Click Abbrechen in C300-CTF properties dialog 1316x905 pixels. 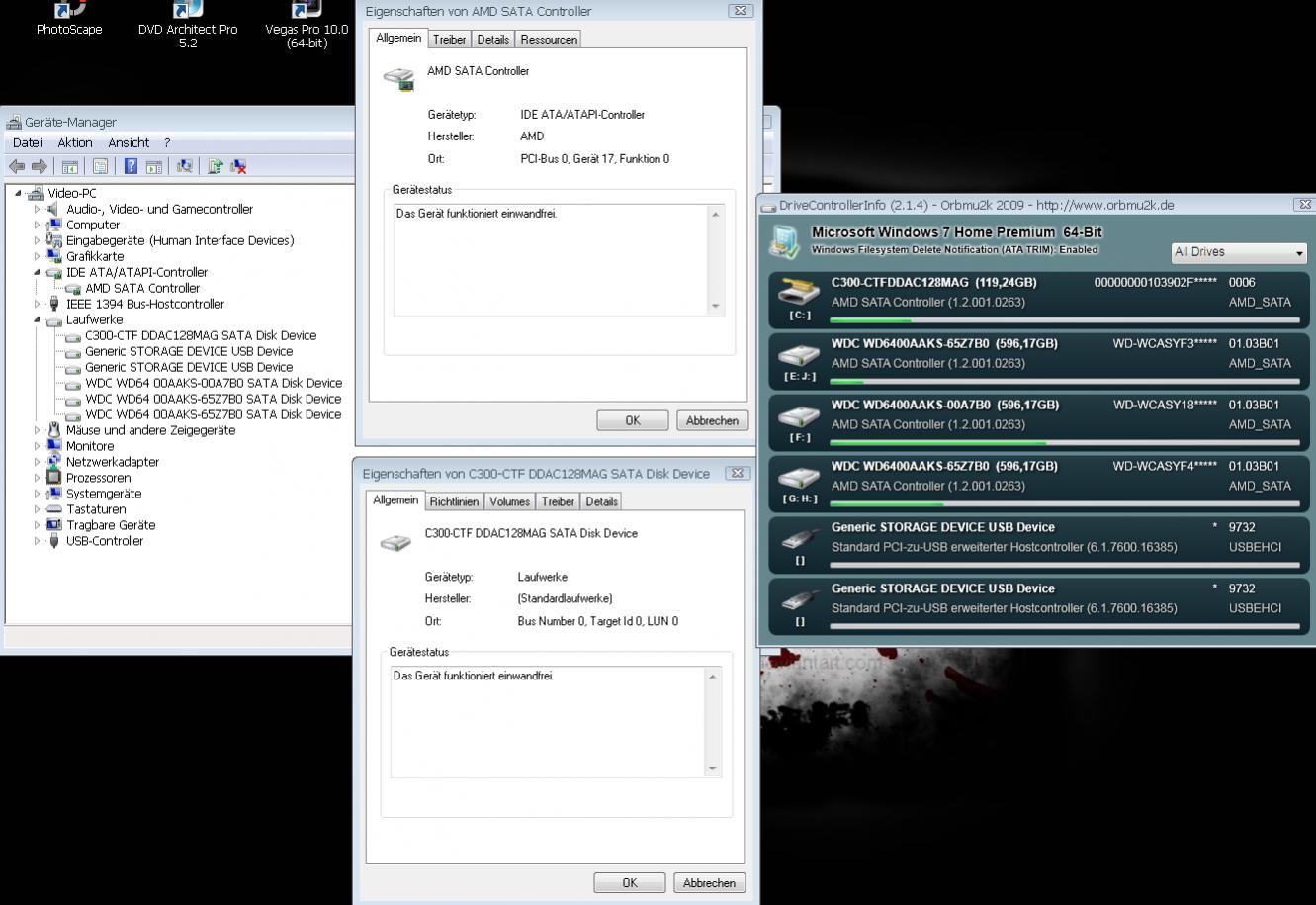point(709,883)
